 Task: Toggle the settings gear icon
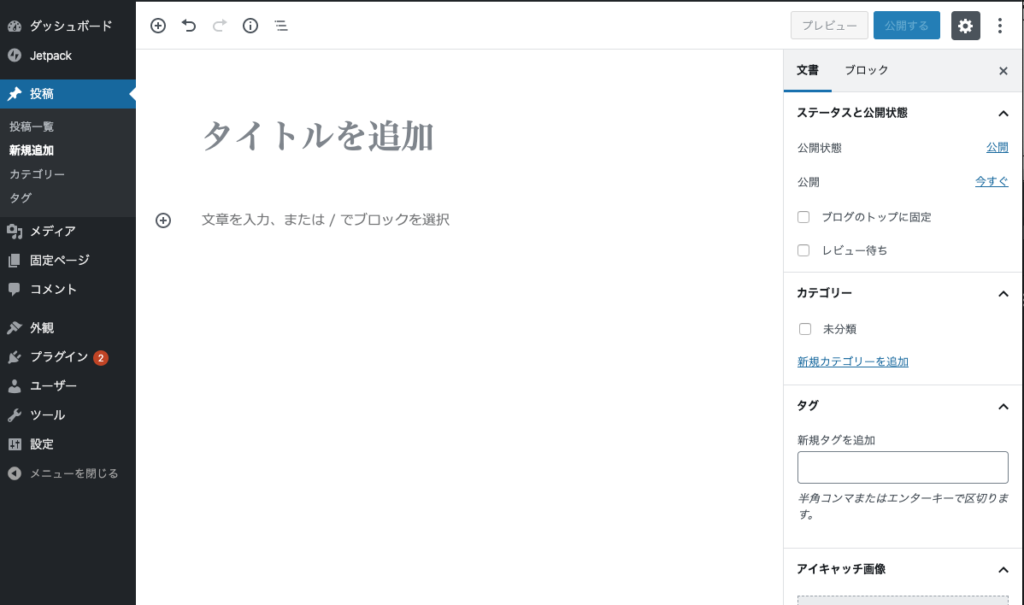coord(965,26)
